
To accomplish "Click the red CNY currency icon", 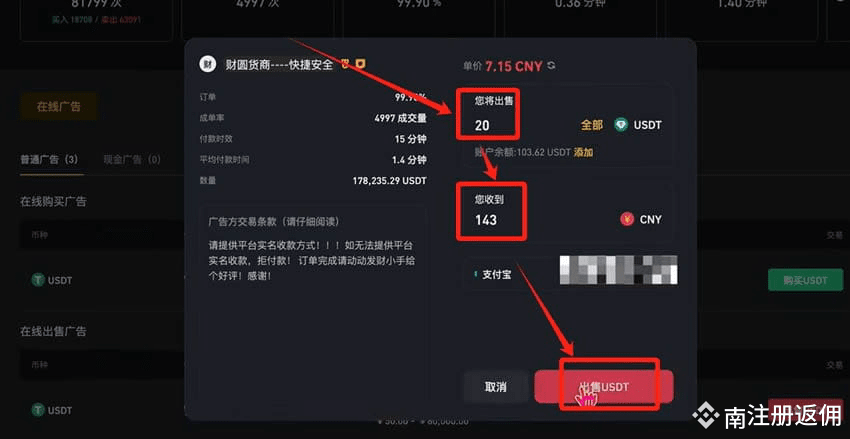I will tap(627, 220).
